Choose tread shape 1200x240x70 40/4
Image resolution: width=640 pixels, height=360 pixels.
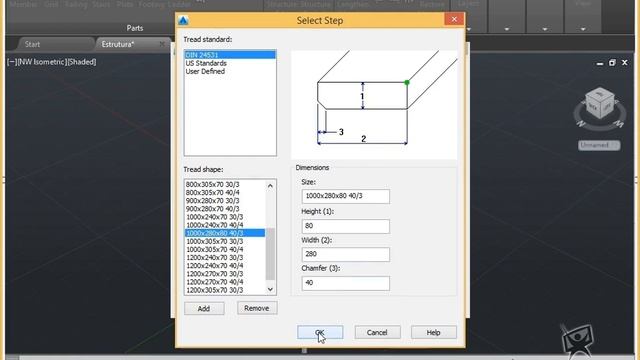[x=225, y=266]
